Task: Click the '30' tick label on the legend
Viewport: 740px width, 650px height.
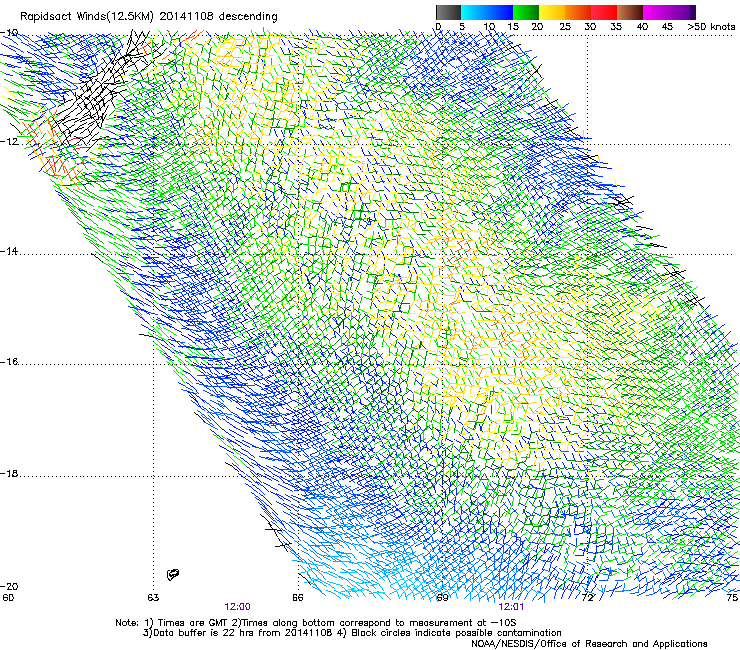Action: click(x=590, y=26)
